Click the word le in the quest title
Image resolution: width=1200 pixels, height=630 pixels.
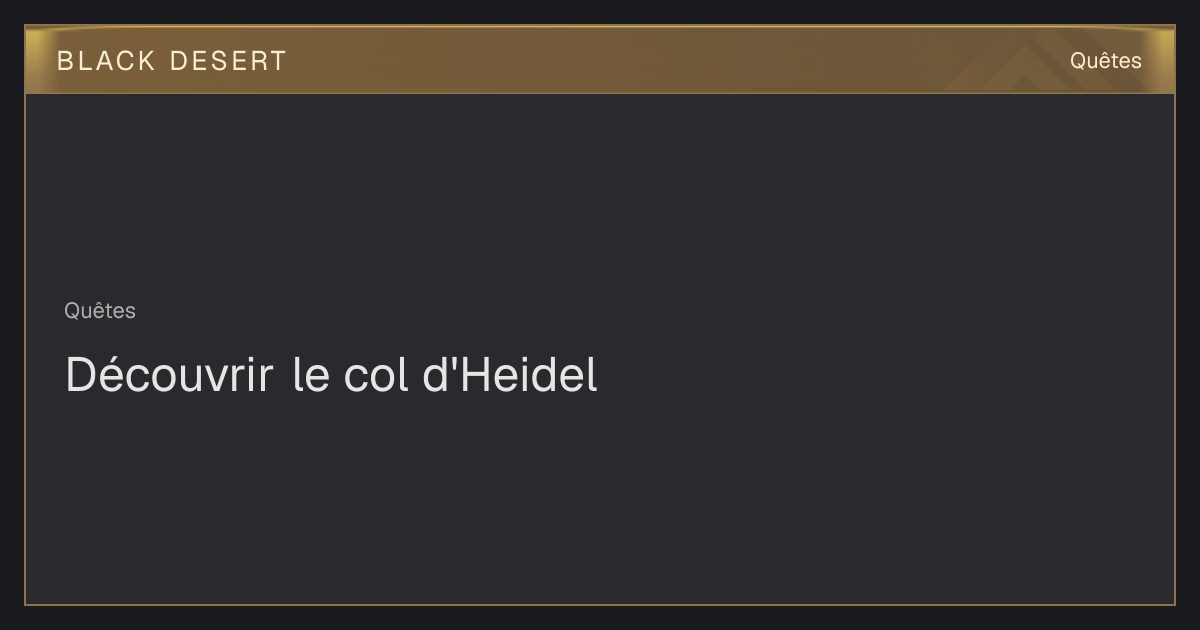coord(311,375)
